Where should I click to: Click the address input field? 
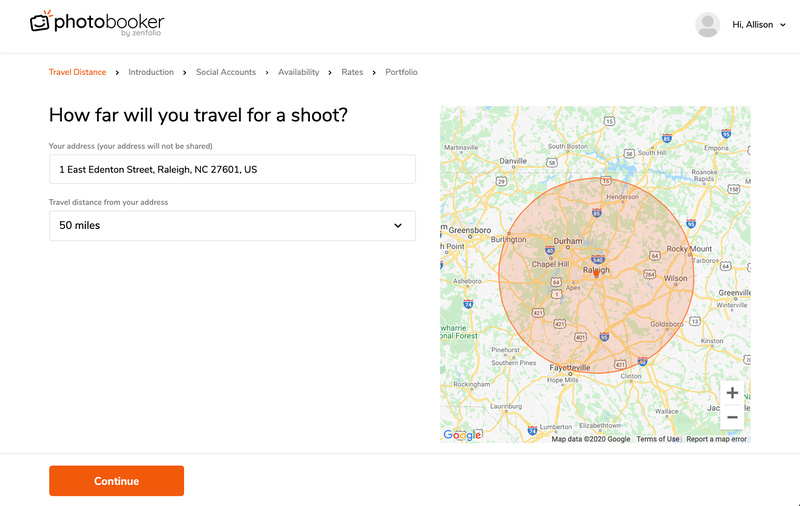tap(232, 169)
